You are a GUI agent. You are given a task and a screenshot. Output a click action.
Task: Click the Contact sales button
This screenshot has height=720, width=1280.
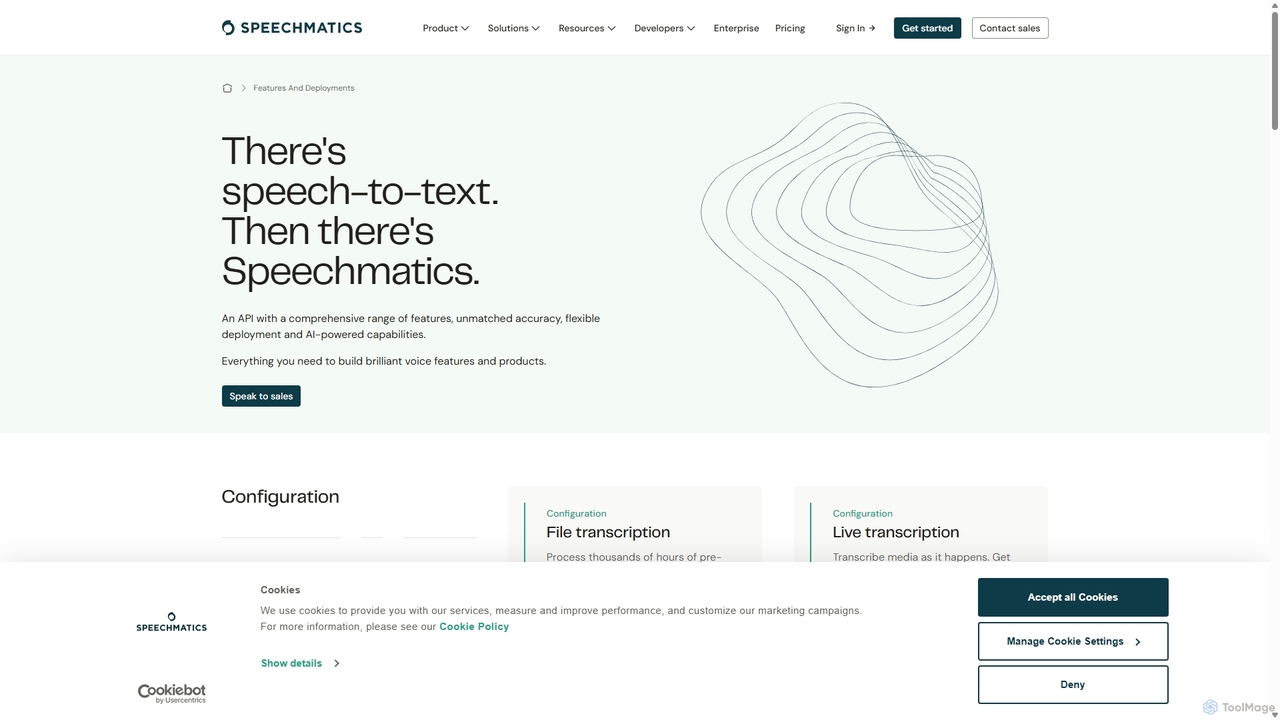pyautogui.click(x=1010, y=28)
